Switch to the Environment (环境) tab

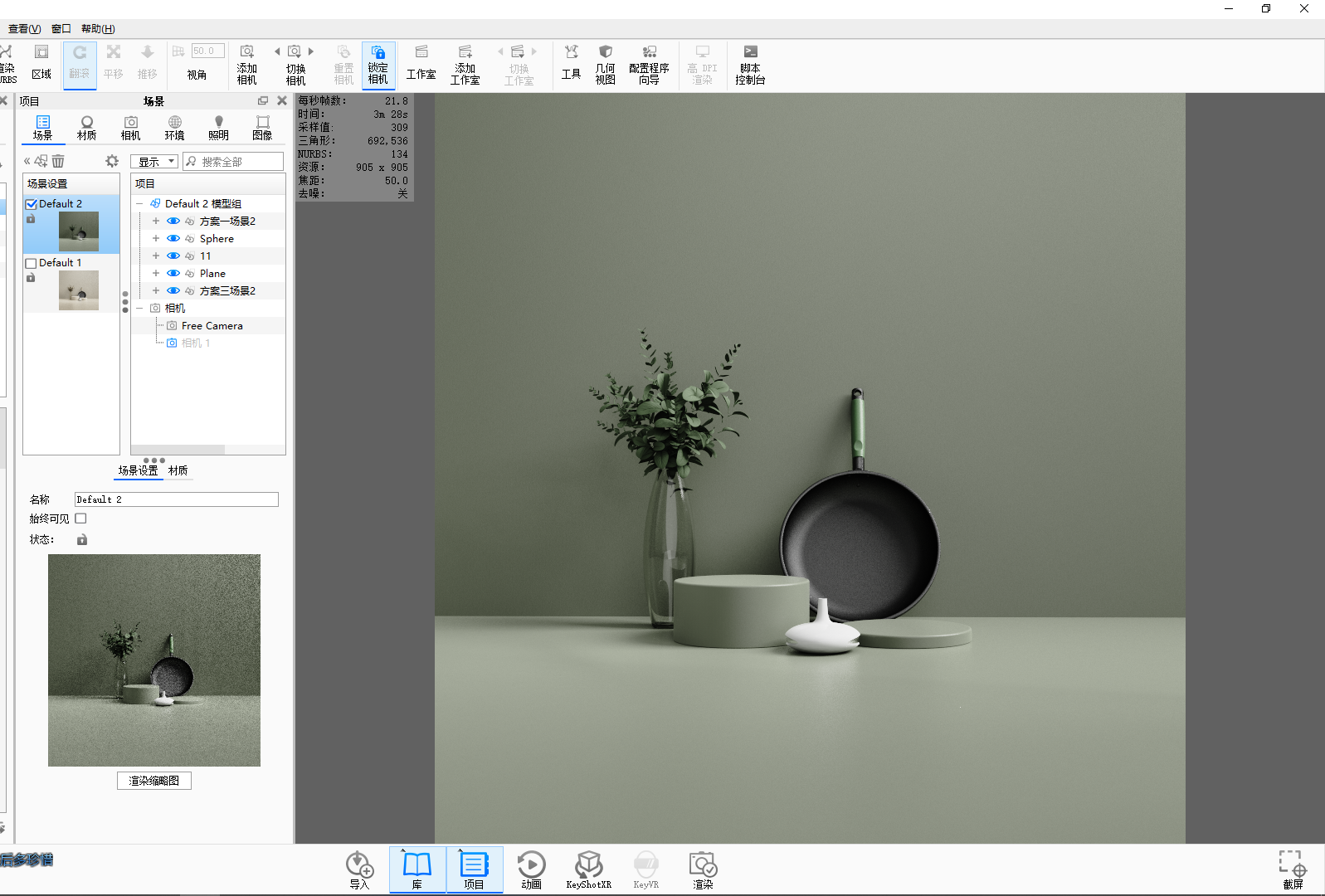[x=174, y=127]
